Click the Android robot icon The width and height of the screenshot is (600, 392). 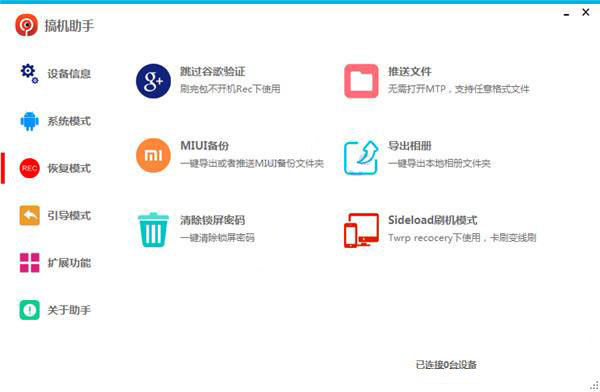coord(29,121)
